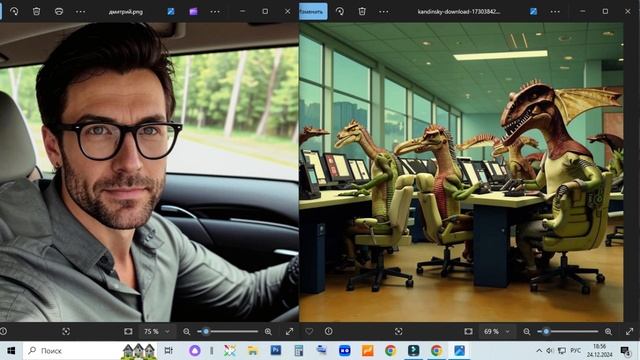The image size is (640, 360).
Task: Enter fullscreen for kandinsky window
Action: click(x=630, y=331)
